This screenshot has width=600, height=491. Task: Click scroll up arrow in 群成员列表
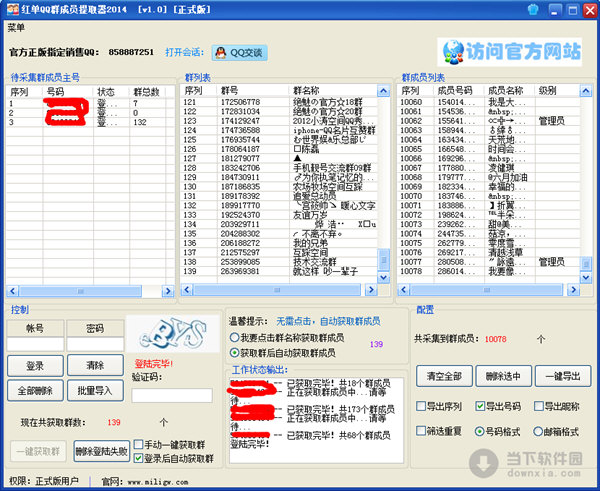pos(586,91)
